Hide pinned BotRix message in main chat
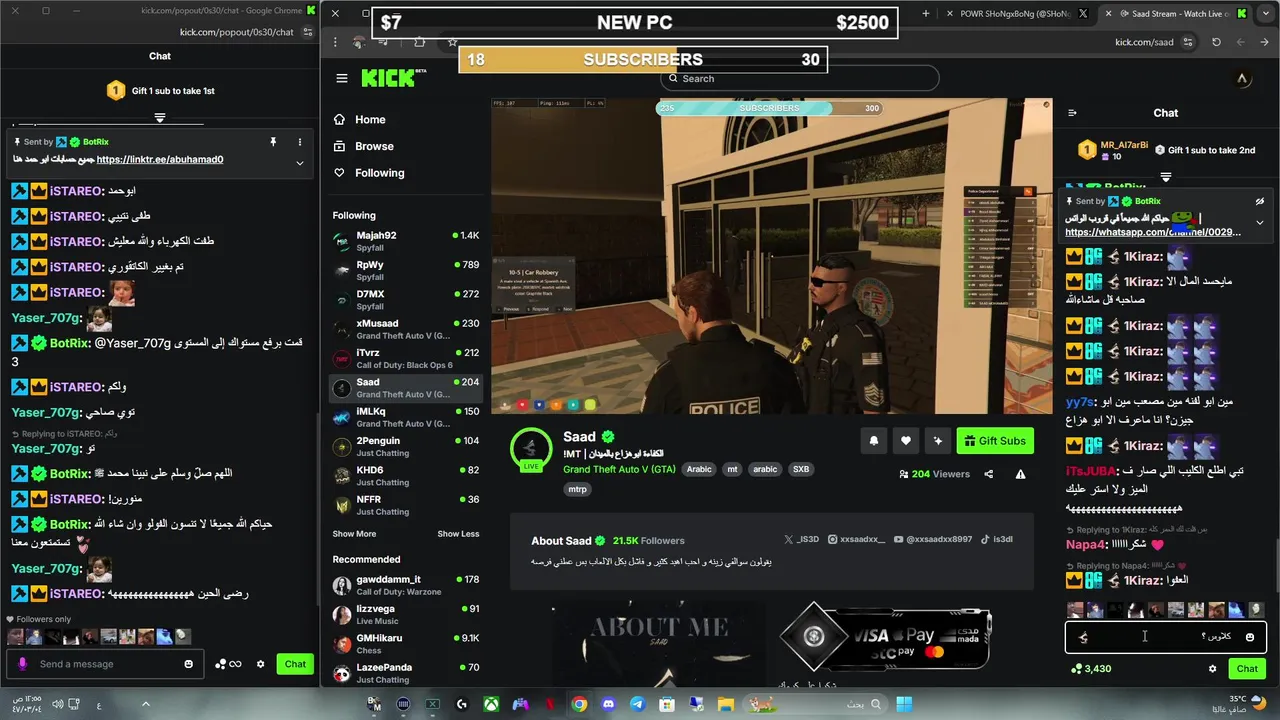Screen dimensions: 1280x720 point(1260,201)
